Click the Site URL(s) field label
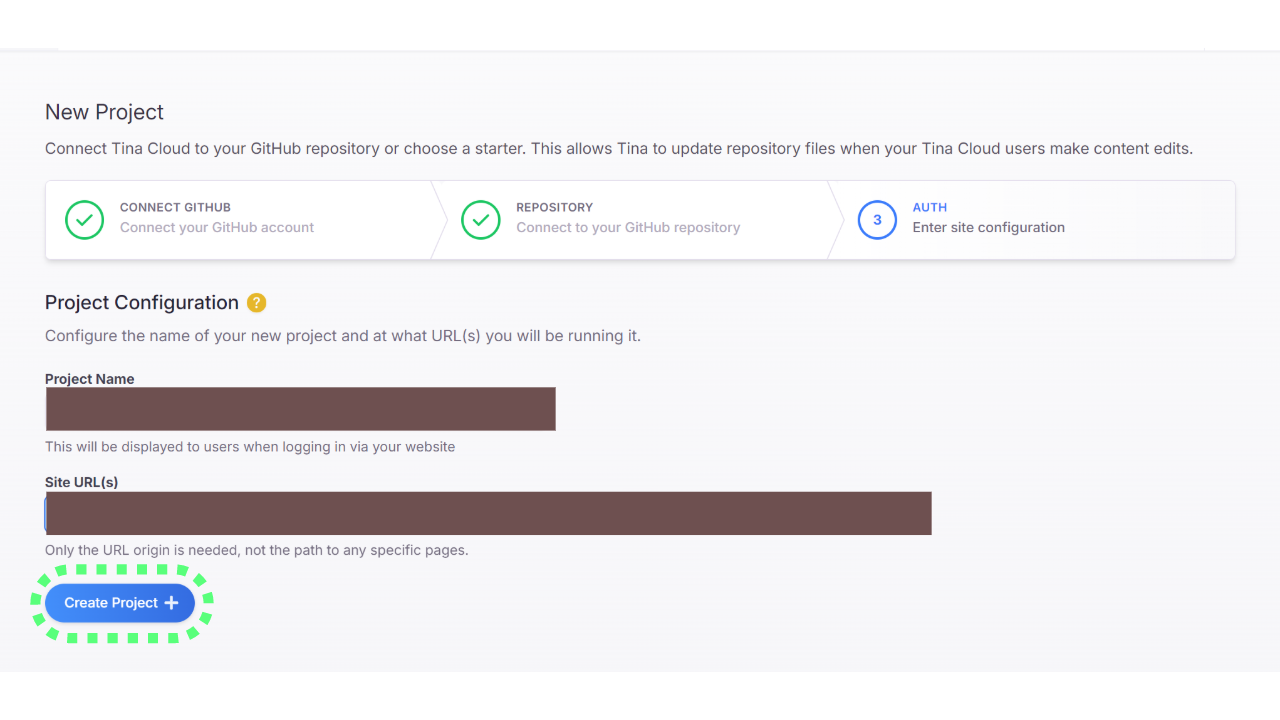Viewport: 1280px width, 720px height. (81, 482)
